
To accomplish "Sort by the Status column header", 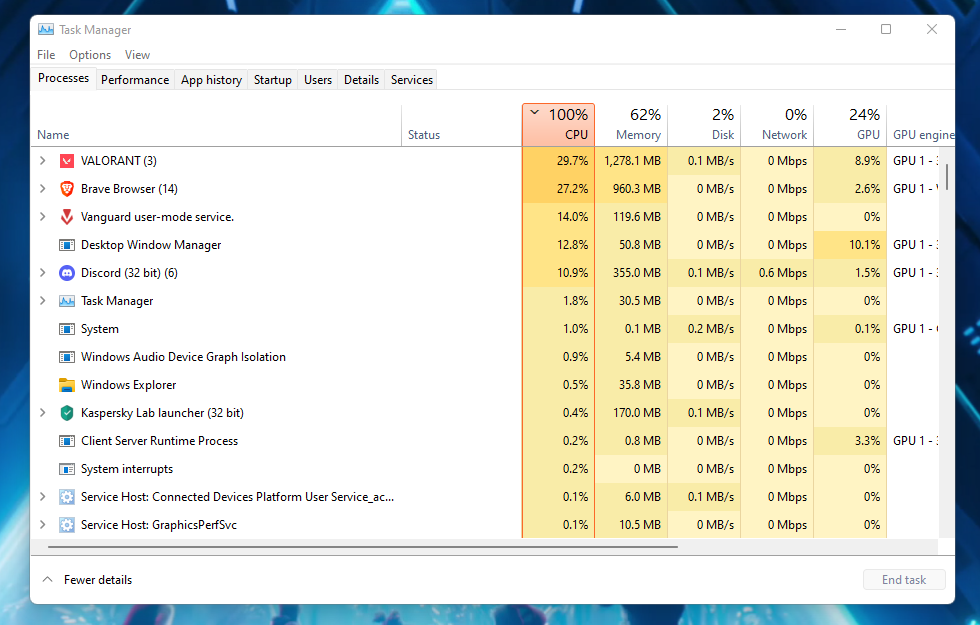I will tap(461, 125).
